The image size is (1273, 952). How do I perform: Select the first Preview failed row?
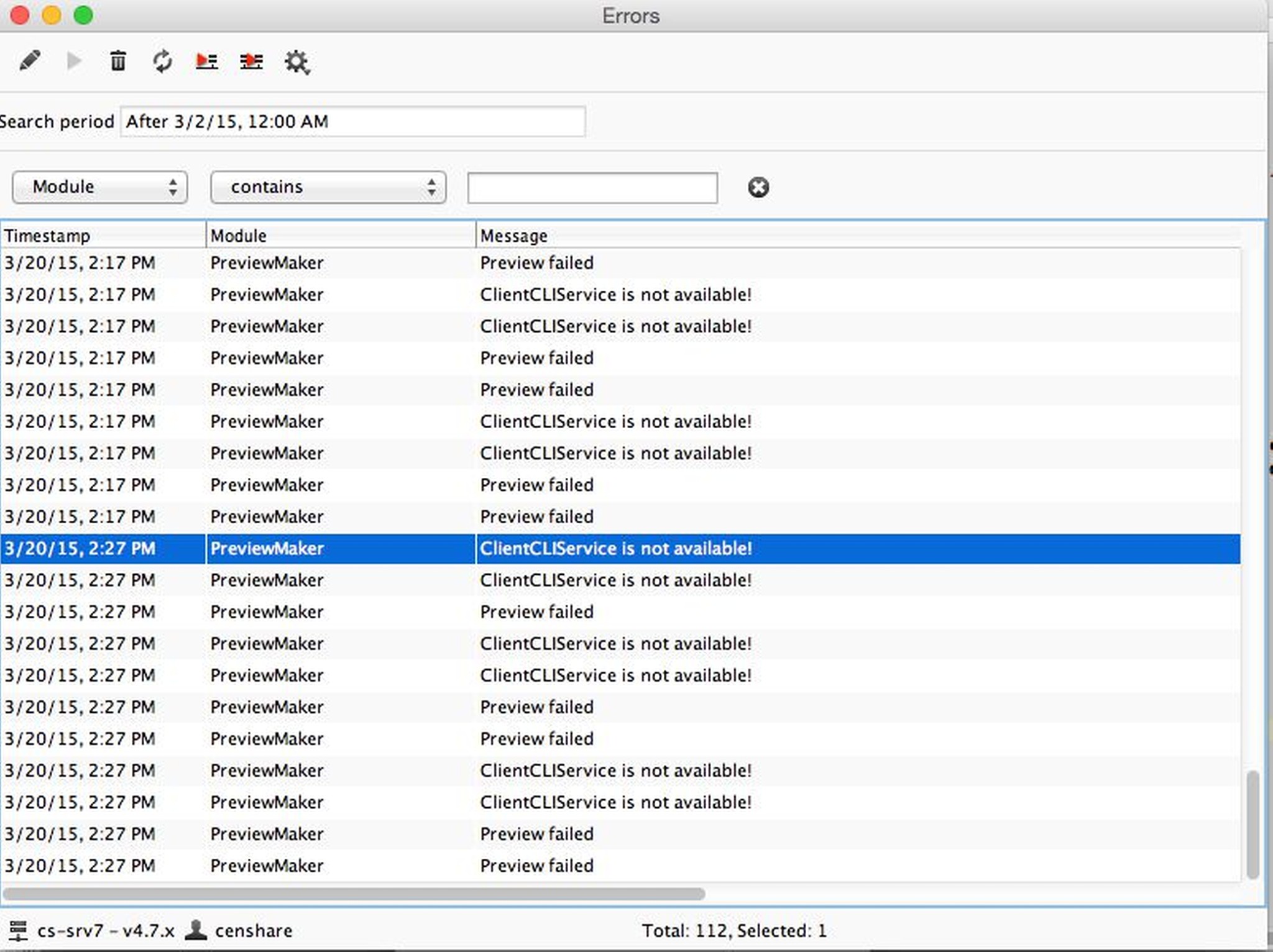(536, 263)
